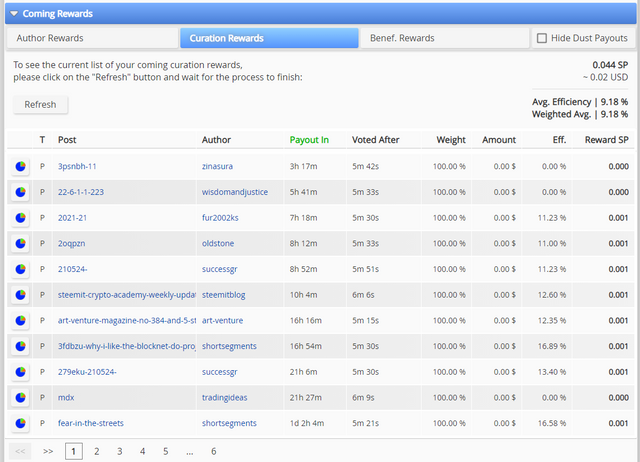This screenshot has height=462, width=640.
Task: Open pie chart icon for 279eku-210524- row
Action: [20, 372]
